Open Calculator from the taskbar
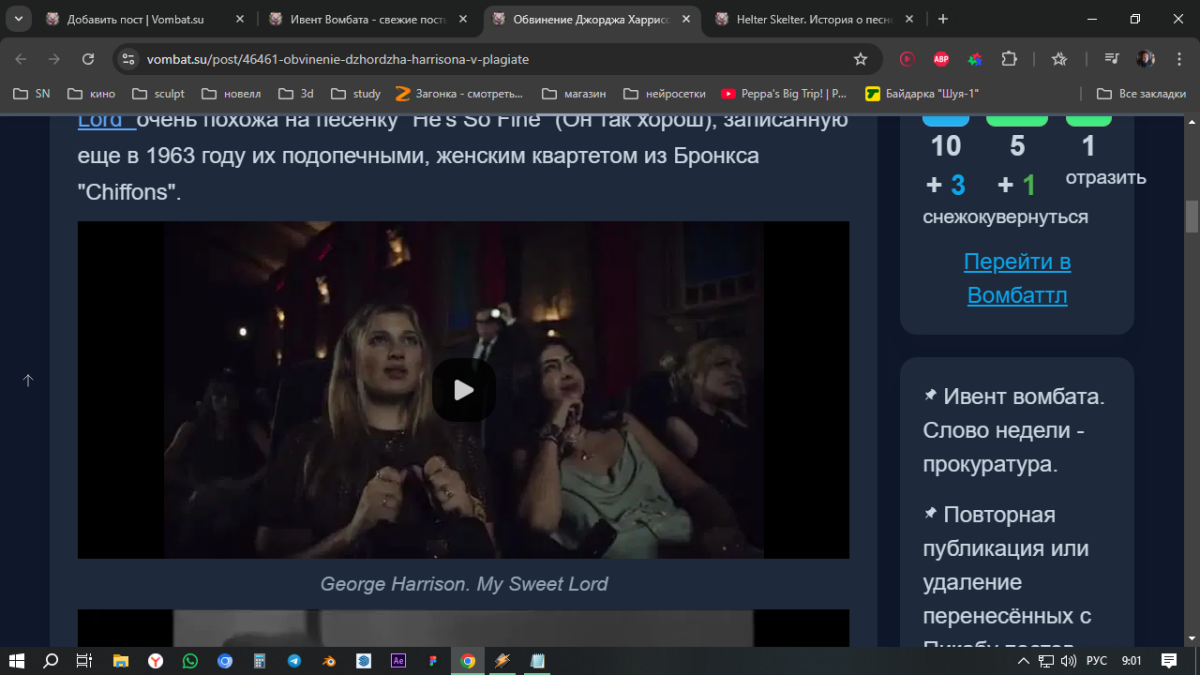This screenshot has height=675, width=1200. click(x=260, y=660)
